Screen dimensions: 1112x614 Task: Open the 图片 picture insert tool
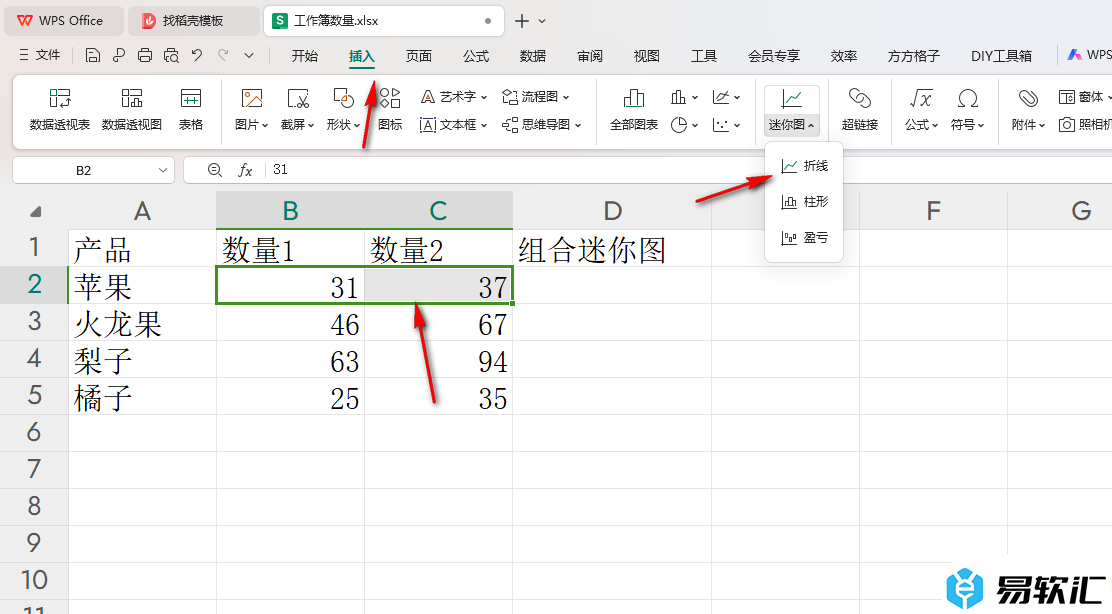pos(252,110)
